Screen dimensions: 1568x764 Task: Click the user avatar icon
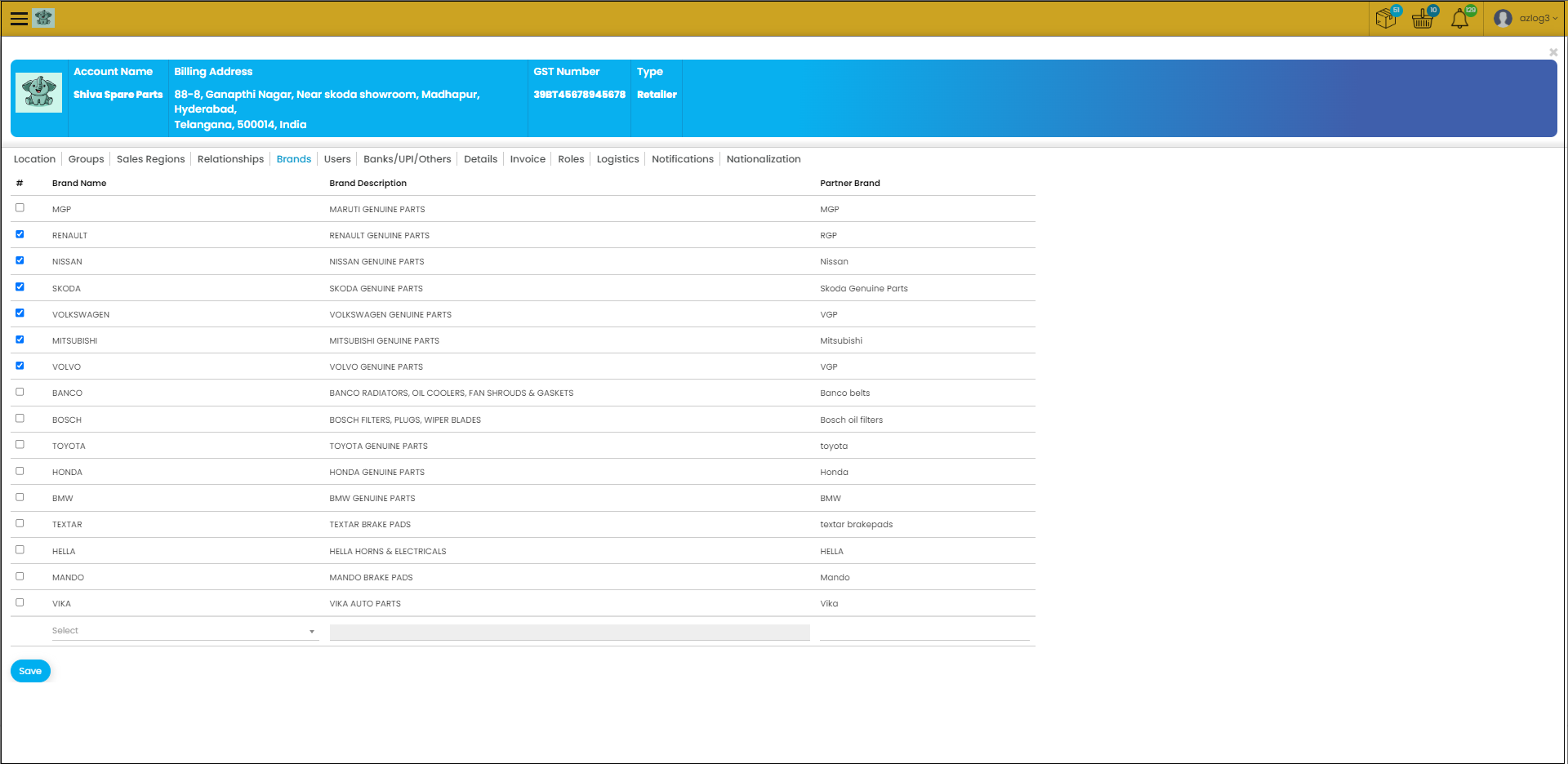click(x=1503, y=18)
